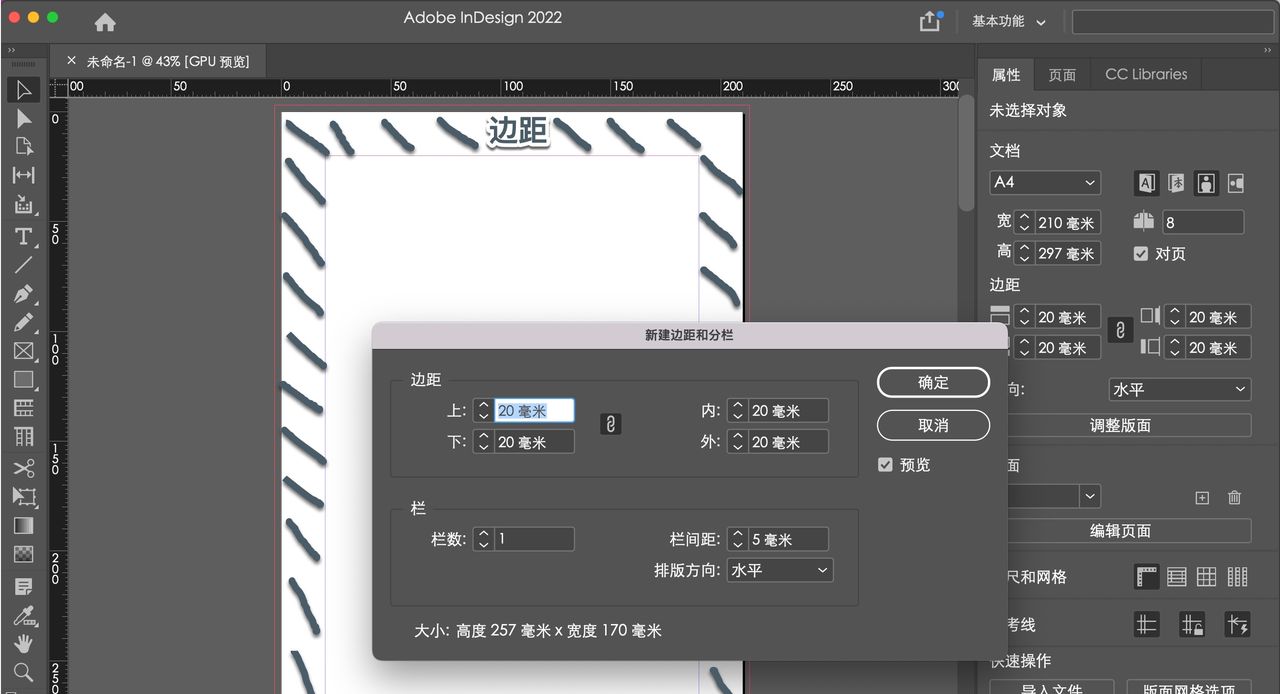Open the A4 page size dropdown
Image resolution: width=1280 pixels, height=694 pixels.
tap(1044, 182)
